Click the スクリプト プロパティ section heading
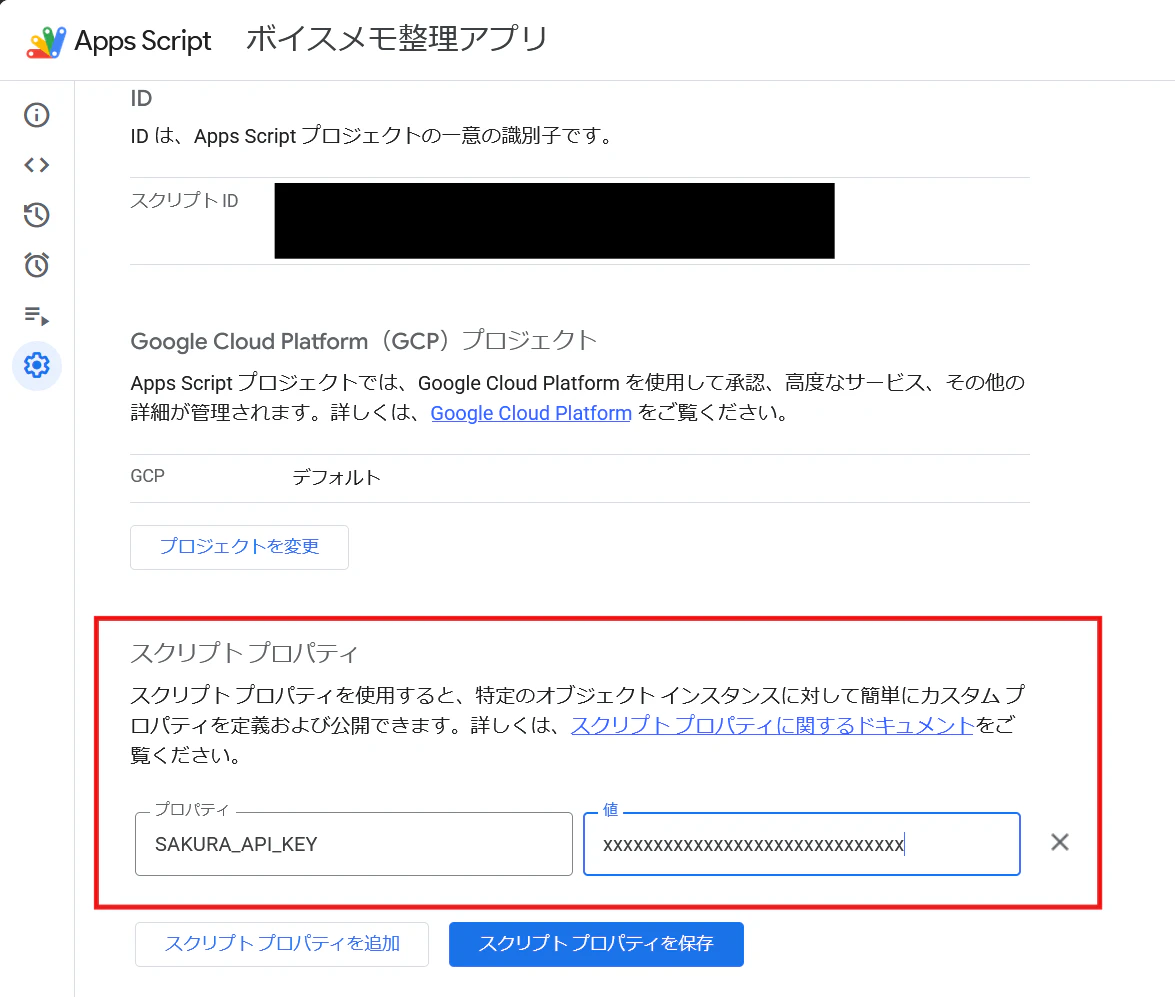Viewport: 1175px width, 997px height. [x=244, y=653]
